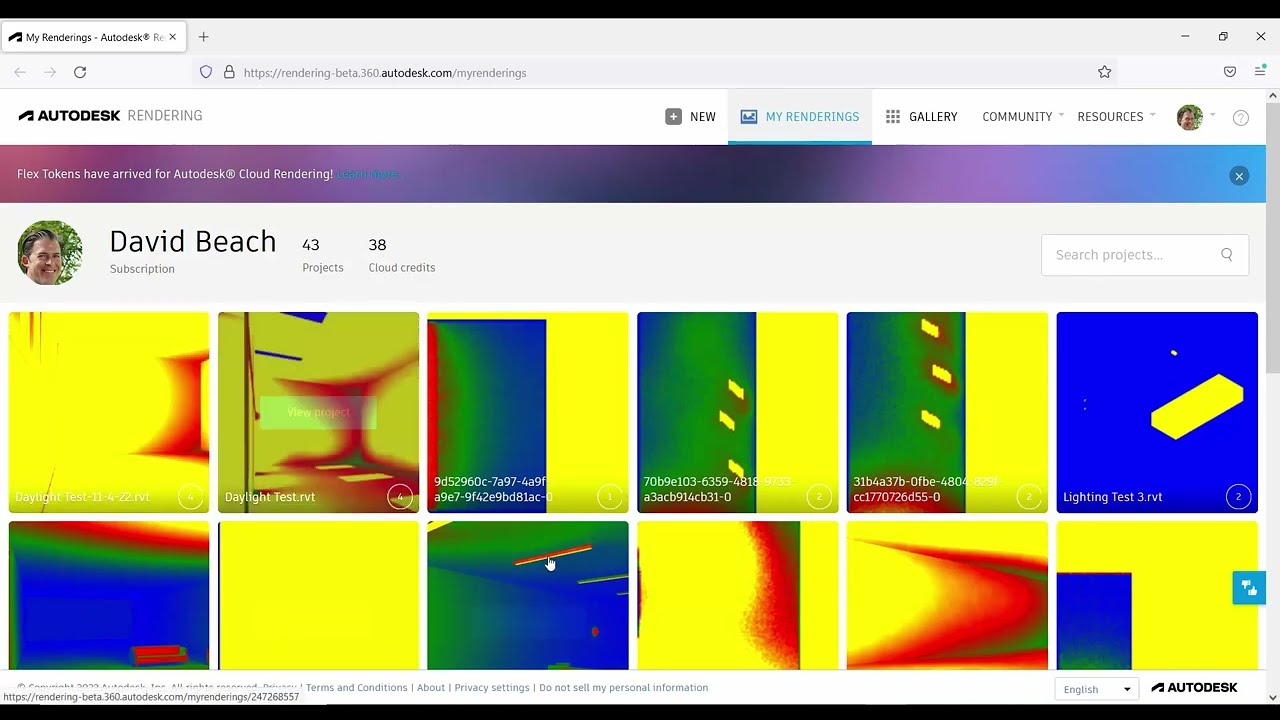Click render count badge on Daylight Test.rvt
The width and height of the screenshot is (1280, 720).
click(x=400, y=497)
